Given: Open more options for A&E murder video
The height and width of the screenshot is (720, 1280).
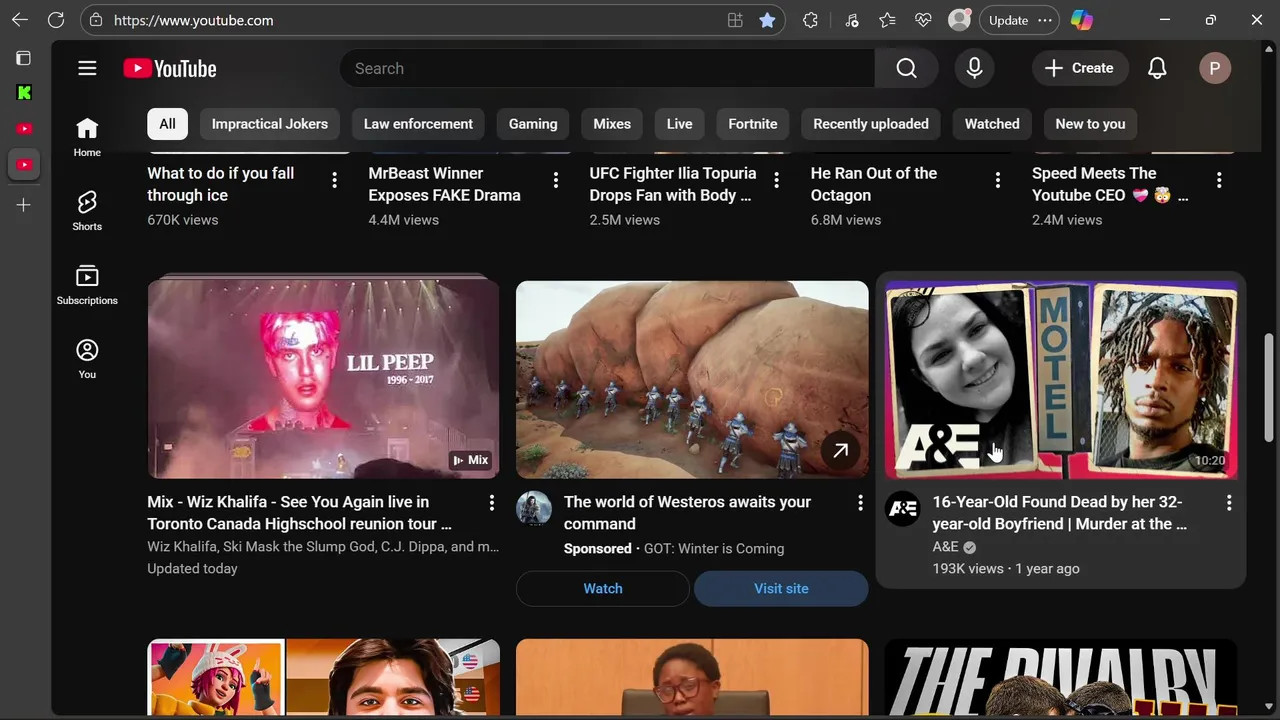Looking at the screenshot, I should point(1229,503).
